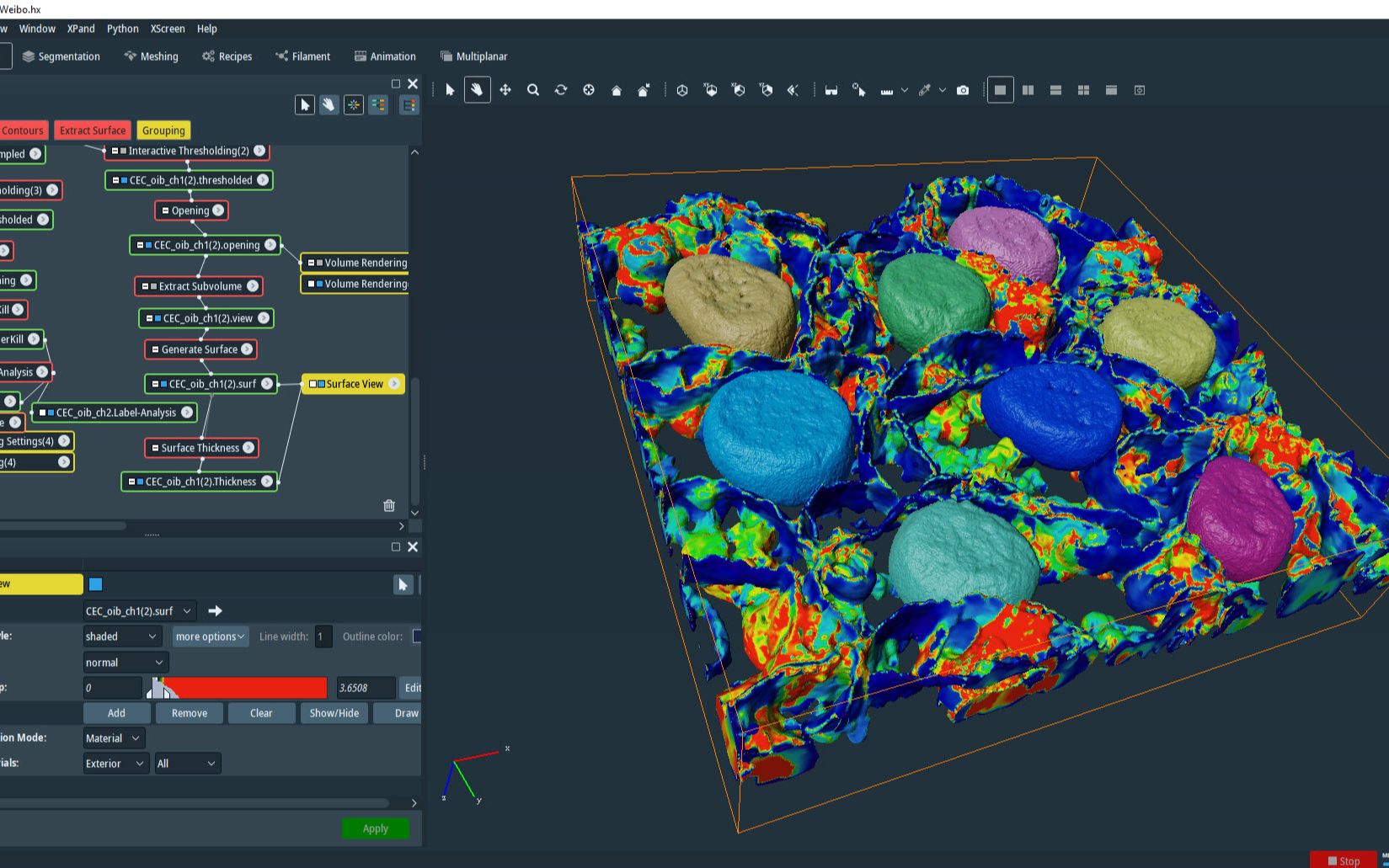Viewport: 1389px width, 868px height.
Task: Toggle viewer visibility square on Surface View
Action: 321,384
